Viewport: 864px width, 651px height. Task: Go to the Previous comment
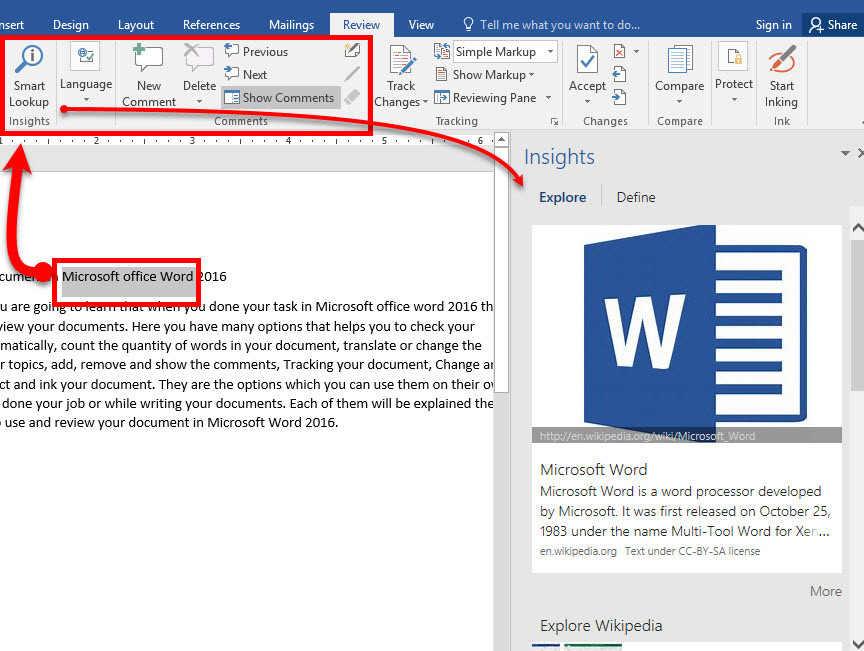click(x=256, y=51)
